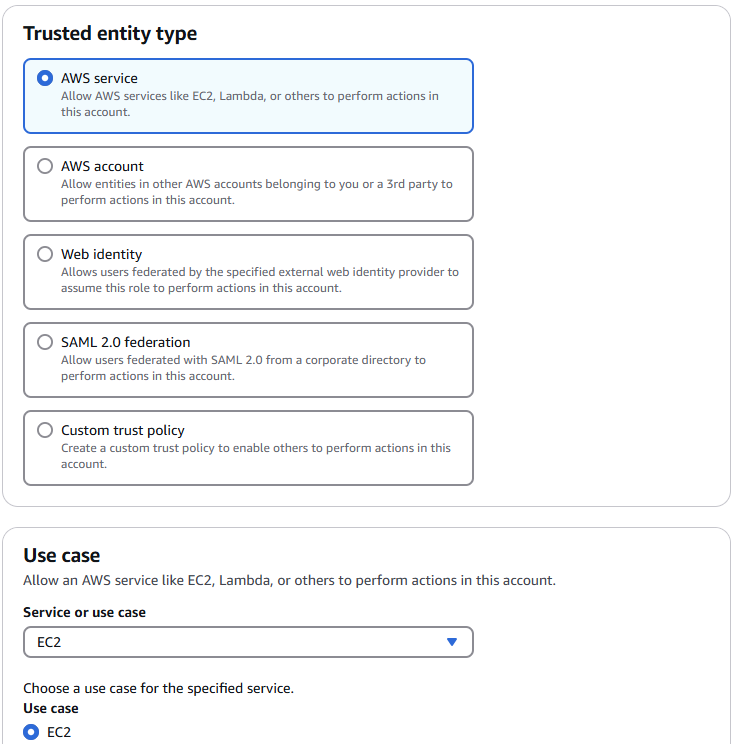This screenshot has height=744, width=737.
Task: Click the Web identity option card description
Action: pos(260,280)
